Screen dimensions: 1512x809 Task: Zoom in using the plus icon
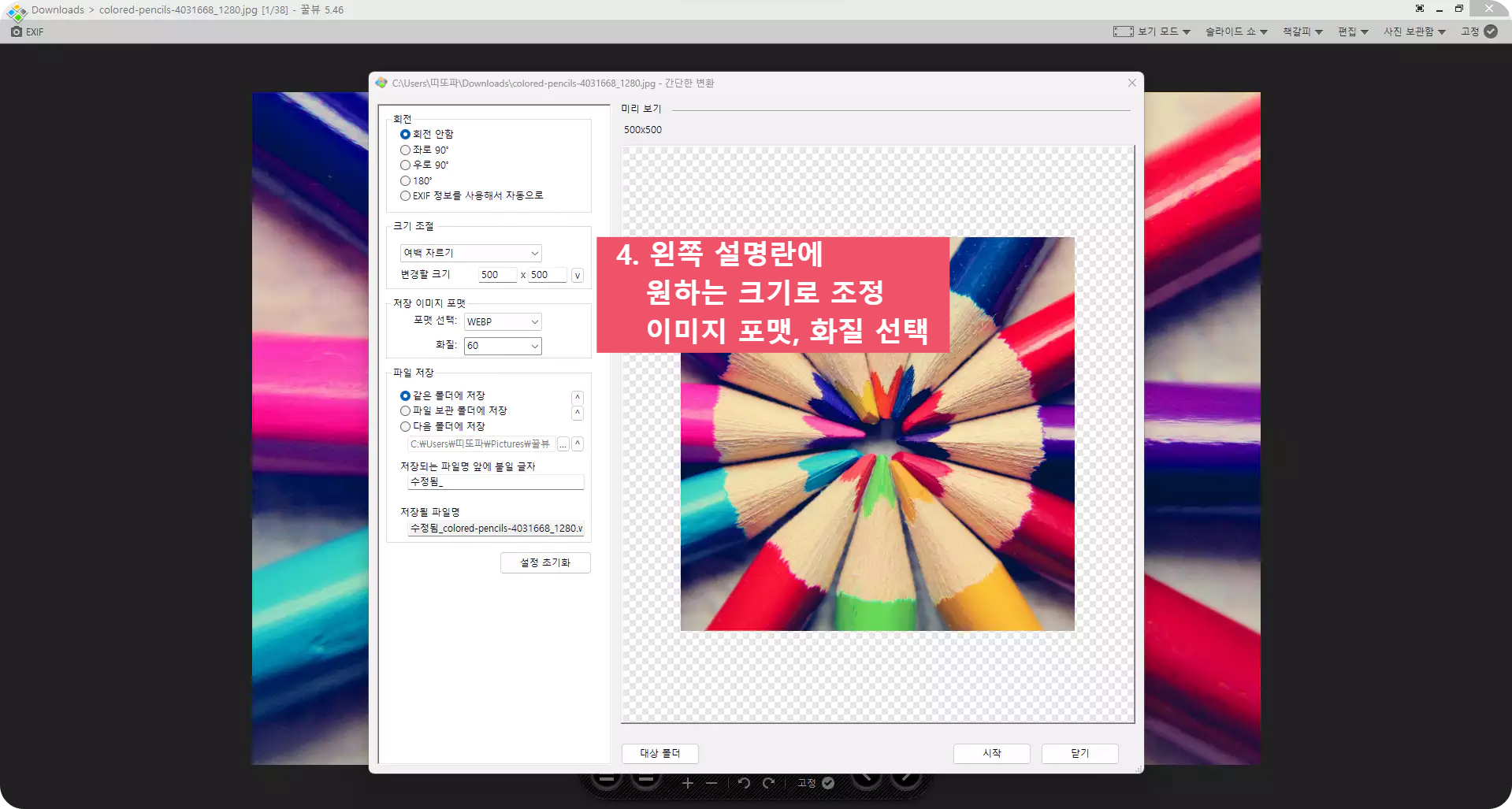pos(687,783)
